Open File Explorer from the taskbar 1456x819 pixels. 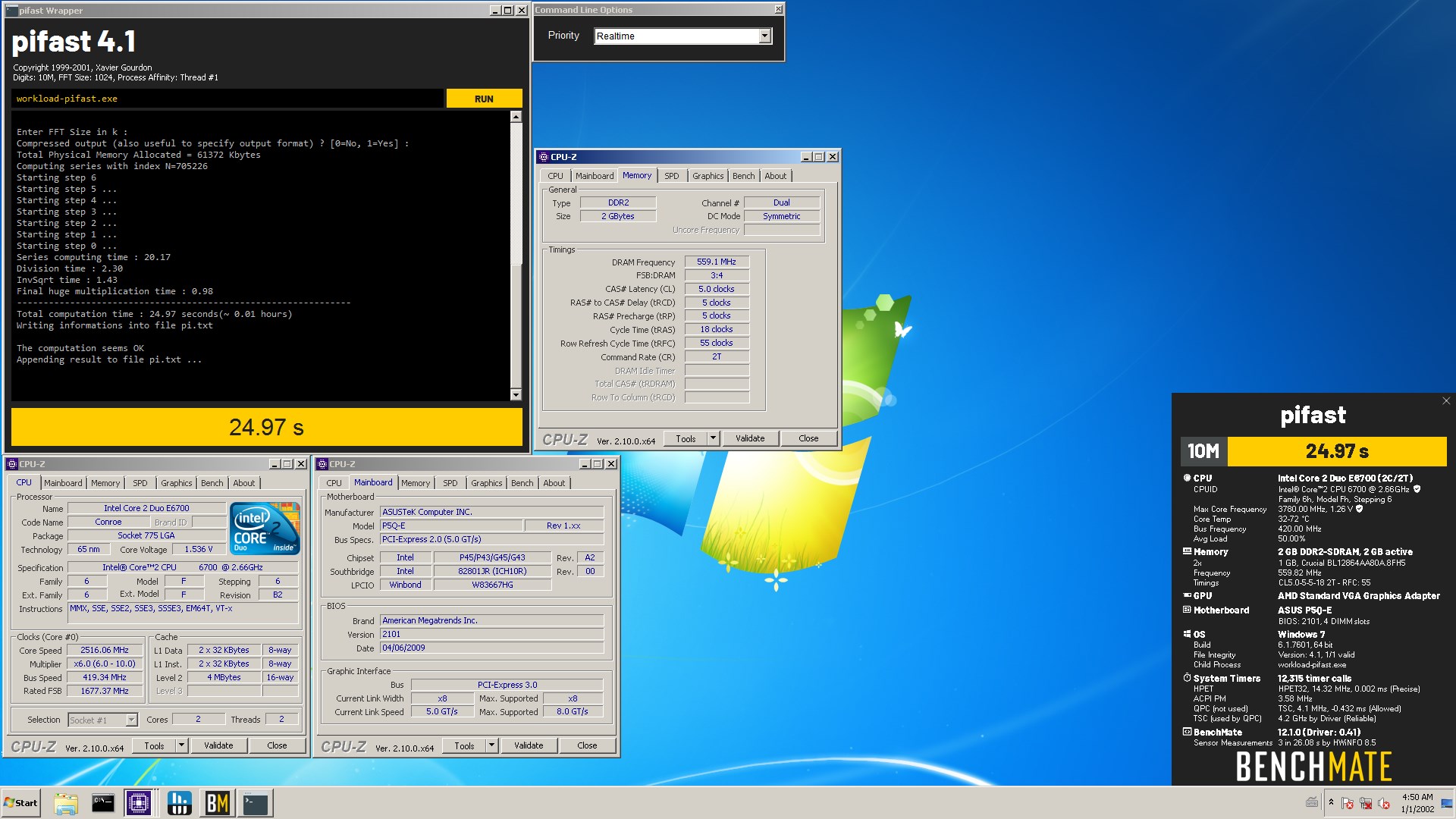coord(66,803)
